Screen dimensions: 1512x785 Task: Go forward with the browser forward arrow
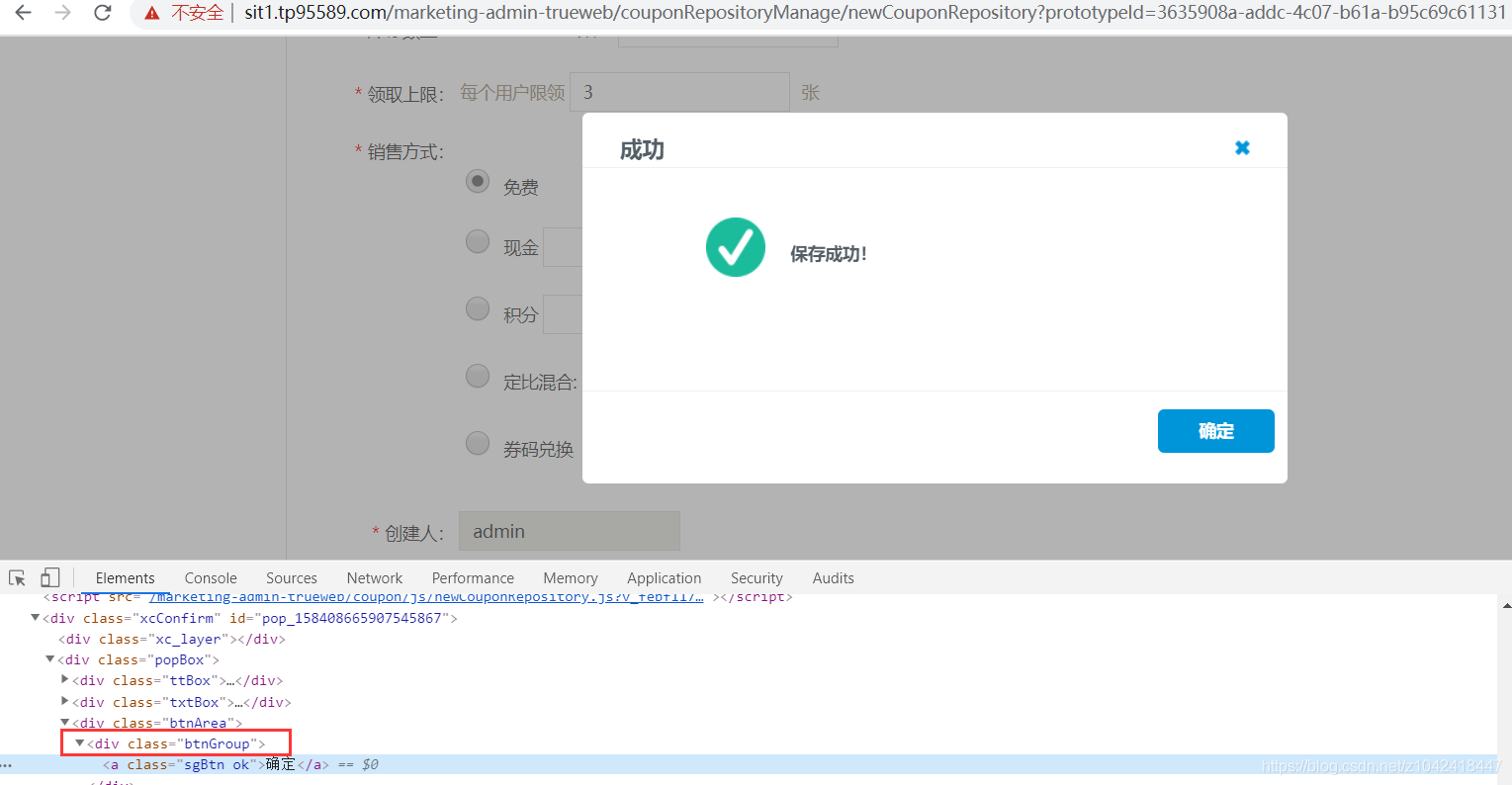(62, 13)
